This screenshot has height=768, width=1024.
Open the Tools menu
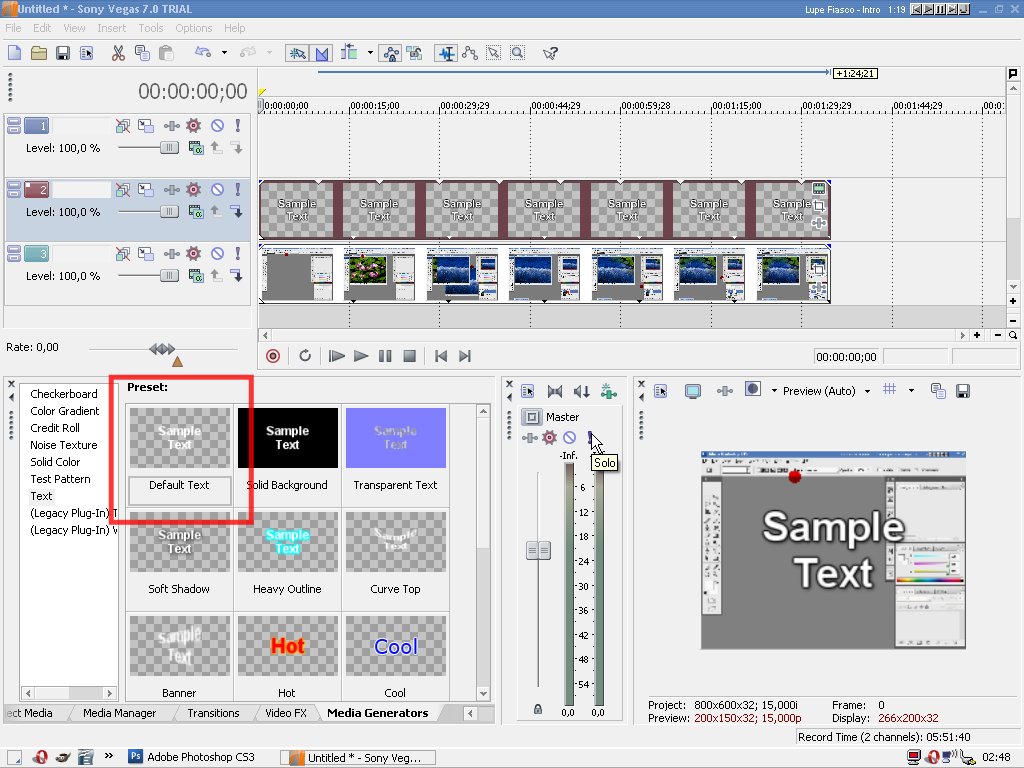point(151,28)
